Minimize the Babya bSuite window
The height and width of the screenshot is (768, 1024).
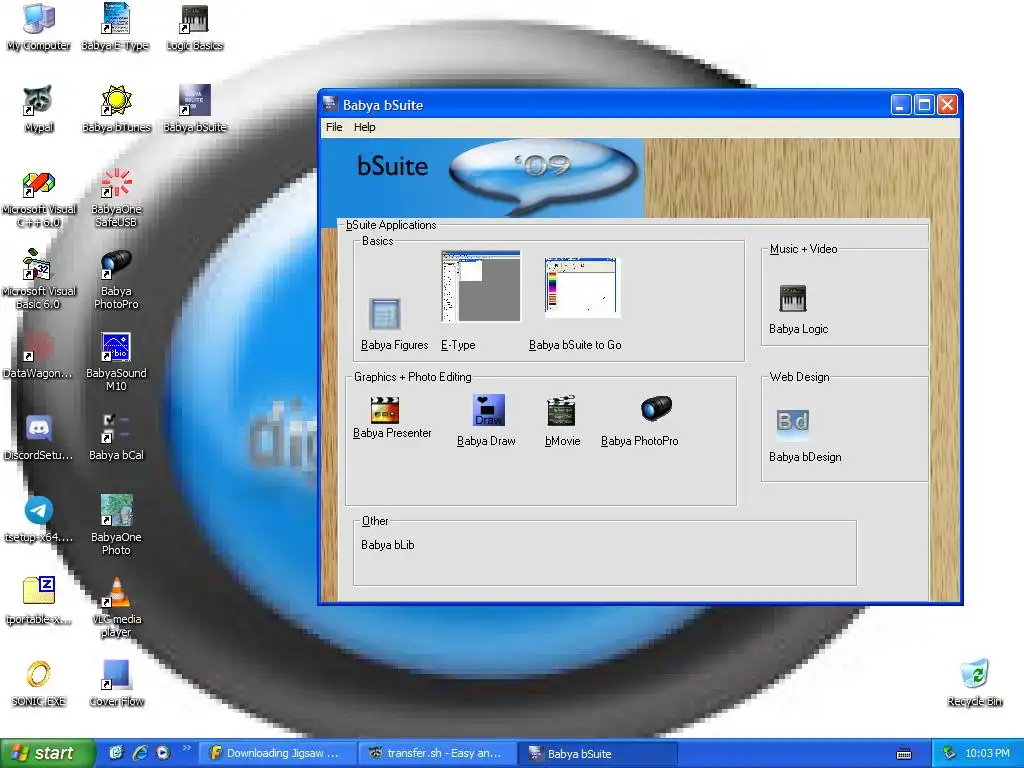click(x=901, y=104)
